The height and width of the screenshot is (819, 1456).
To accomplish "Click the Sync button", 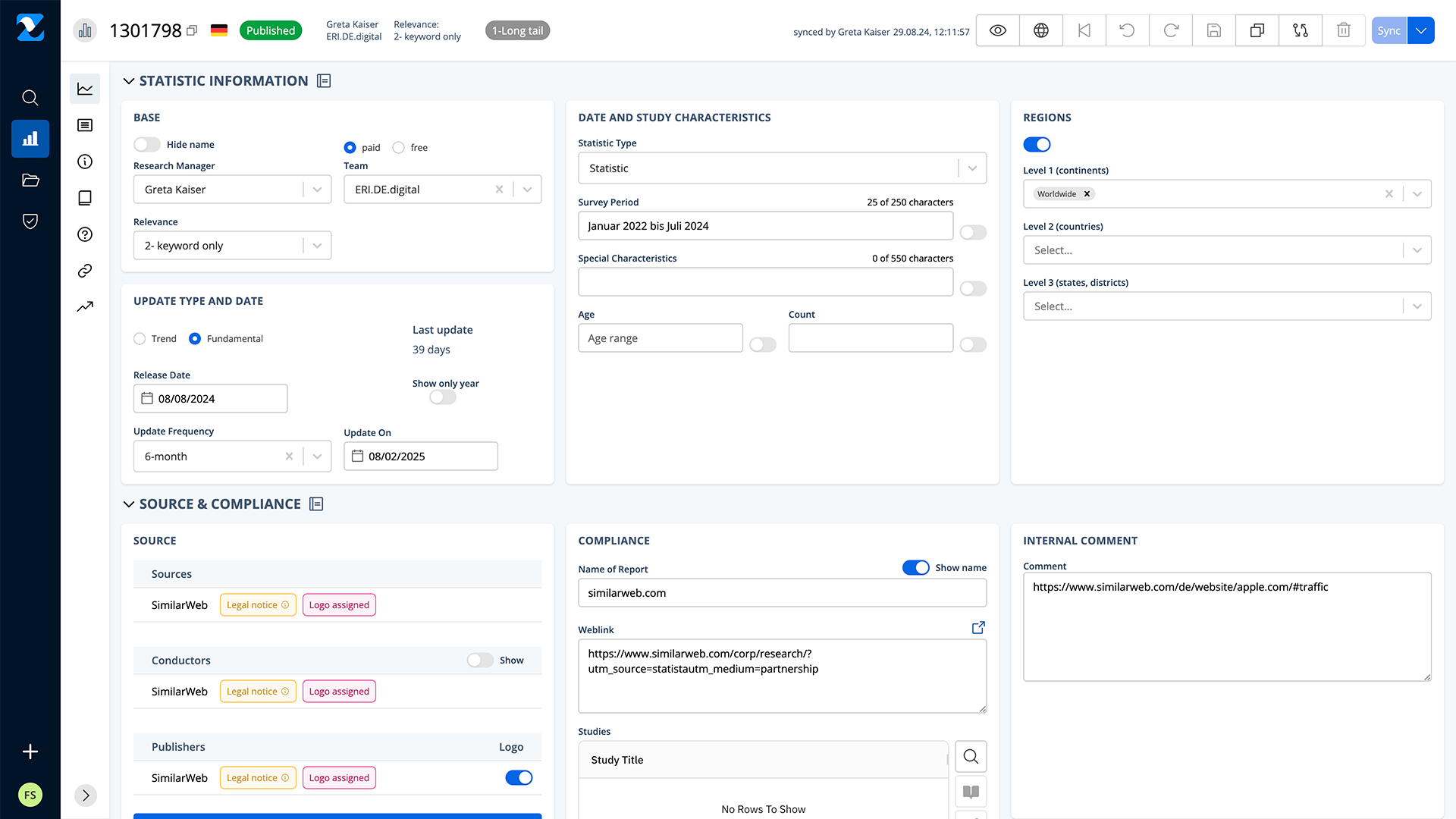I will coord(1389,30).
